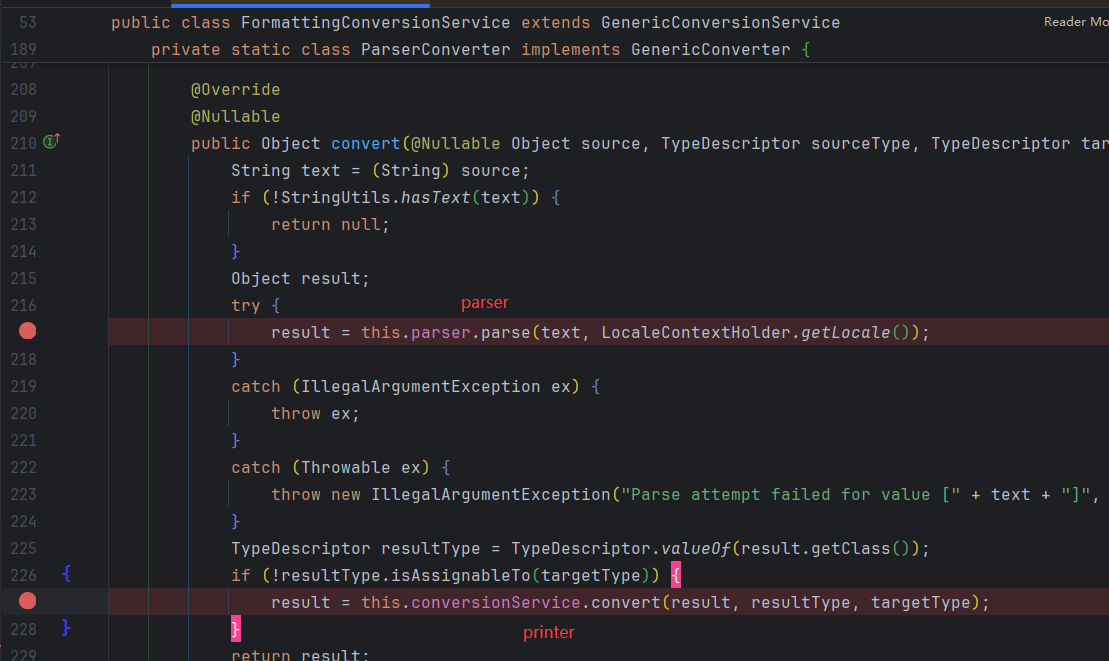Click the getLocale method call
This screenshot has width=1109, height=661.
coord(846,332)
